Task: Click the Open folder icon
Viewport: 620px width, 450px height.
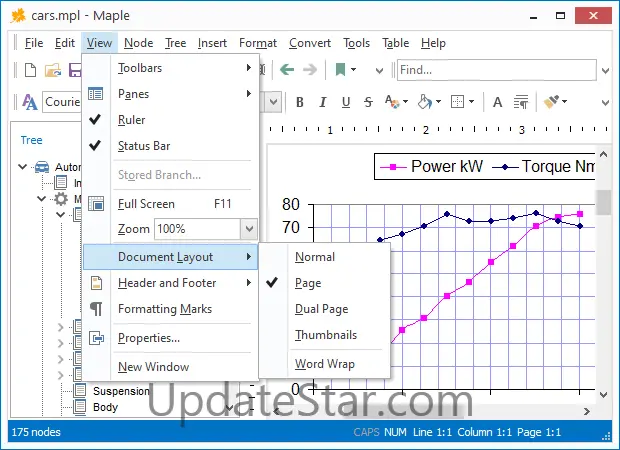Action: 53,70
